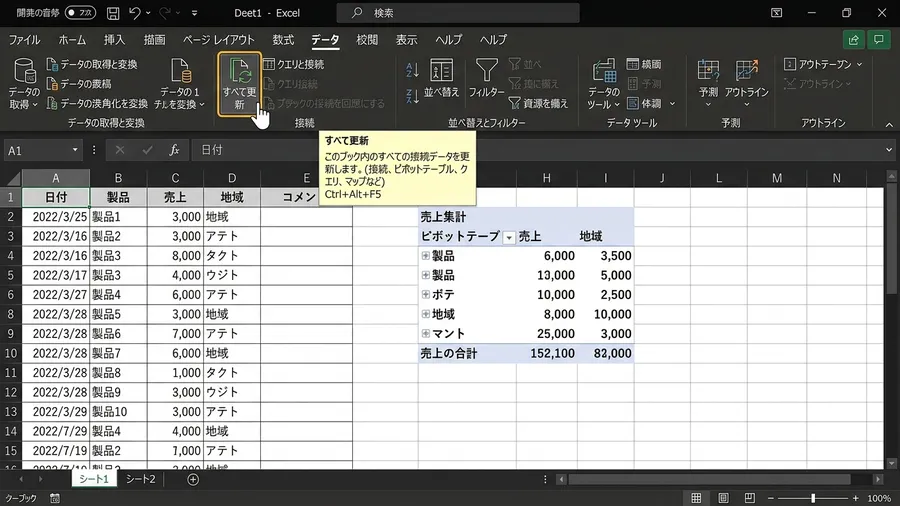Click the zoom slider handle
This screenshot has height=506, width=900.
coord(813,498)
